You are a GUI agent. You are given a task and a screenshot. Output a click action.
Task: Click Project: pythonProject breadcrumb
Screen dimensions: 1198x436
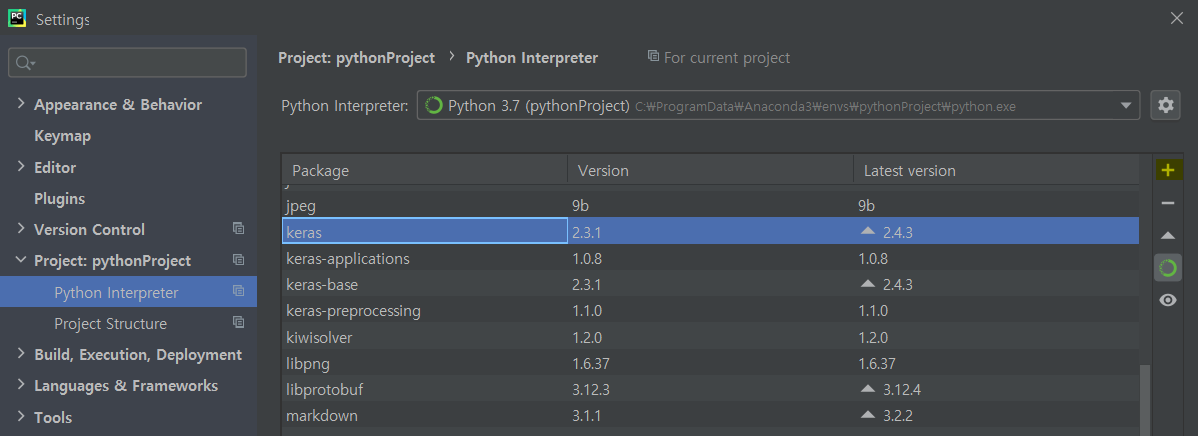tap(356, 57)
